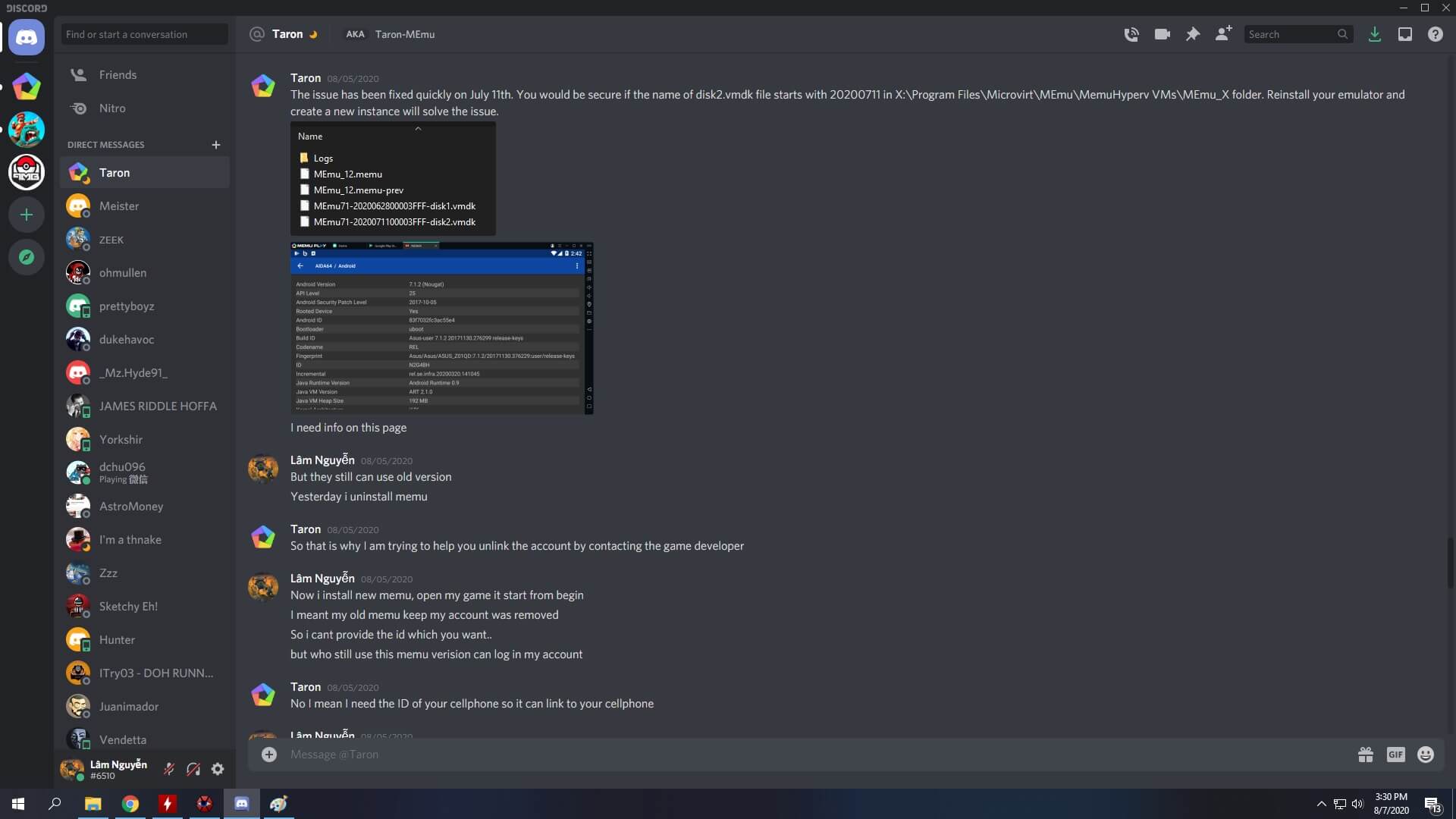Open file list screenshot attachment

coord(393,179)
